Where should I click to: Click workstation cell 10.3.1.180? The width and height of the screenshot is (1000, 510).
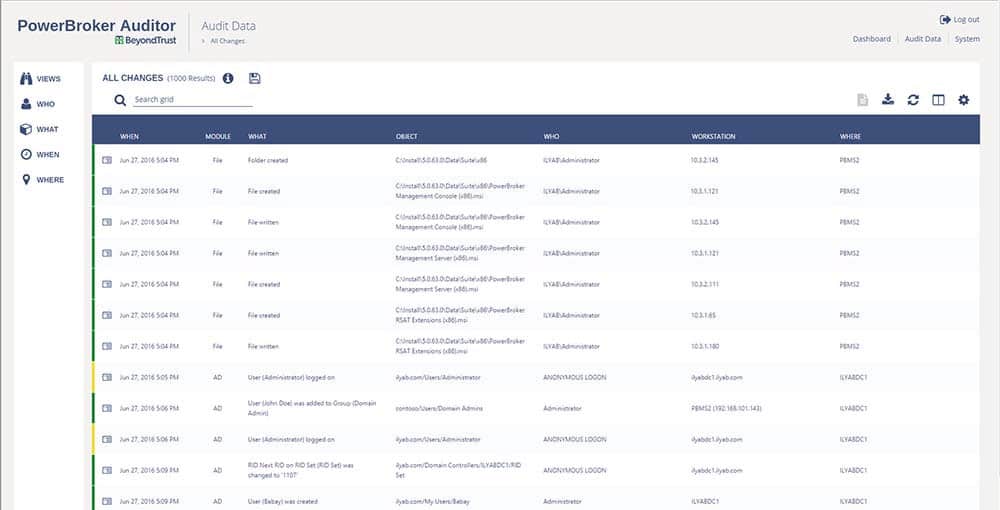coord(705,347)
